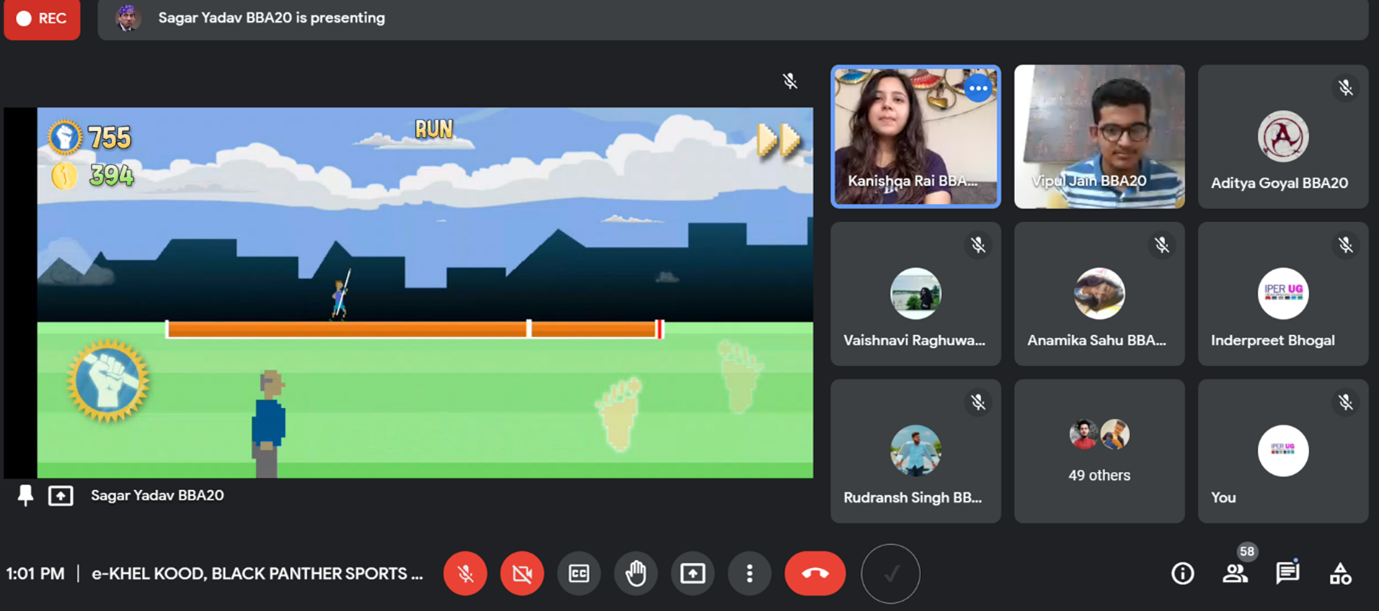Show the participants list (58)
1379x611 pixels.
click(x=1235, y=573)
